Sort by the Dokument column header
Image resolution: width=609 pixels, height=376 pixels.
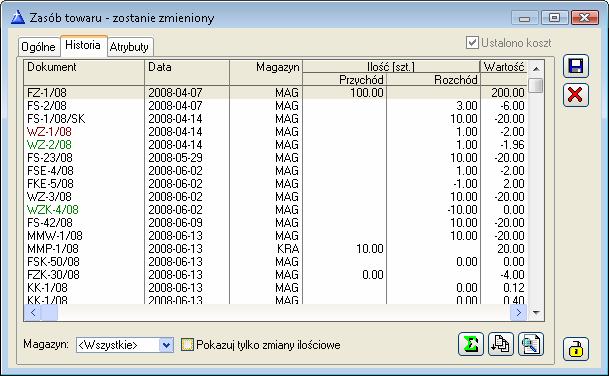(x=84, y=73)
